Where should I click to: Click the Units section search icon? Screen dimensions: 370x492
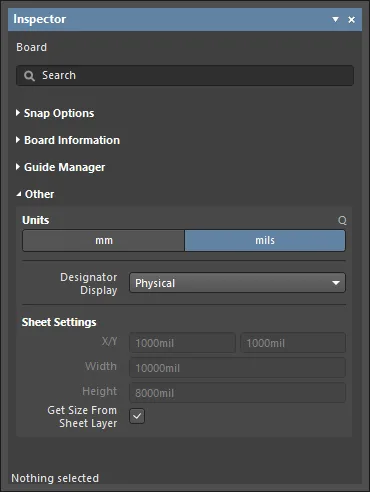[x=342, y=220]
